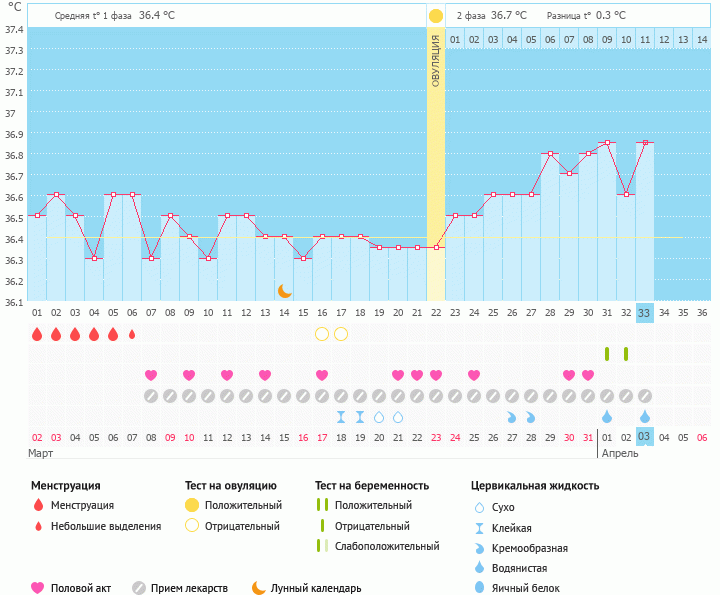
Task: Select the small spotting drop on day 06
Action: (x=132, y=334)
